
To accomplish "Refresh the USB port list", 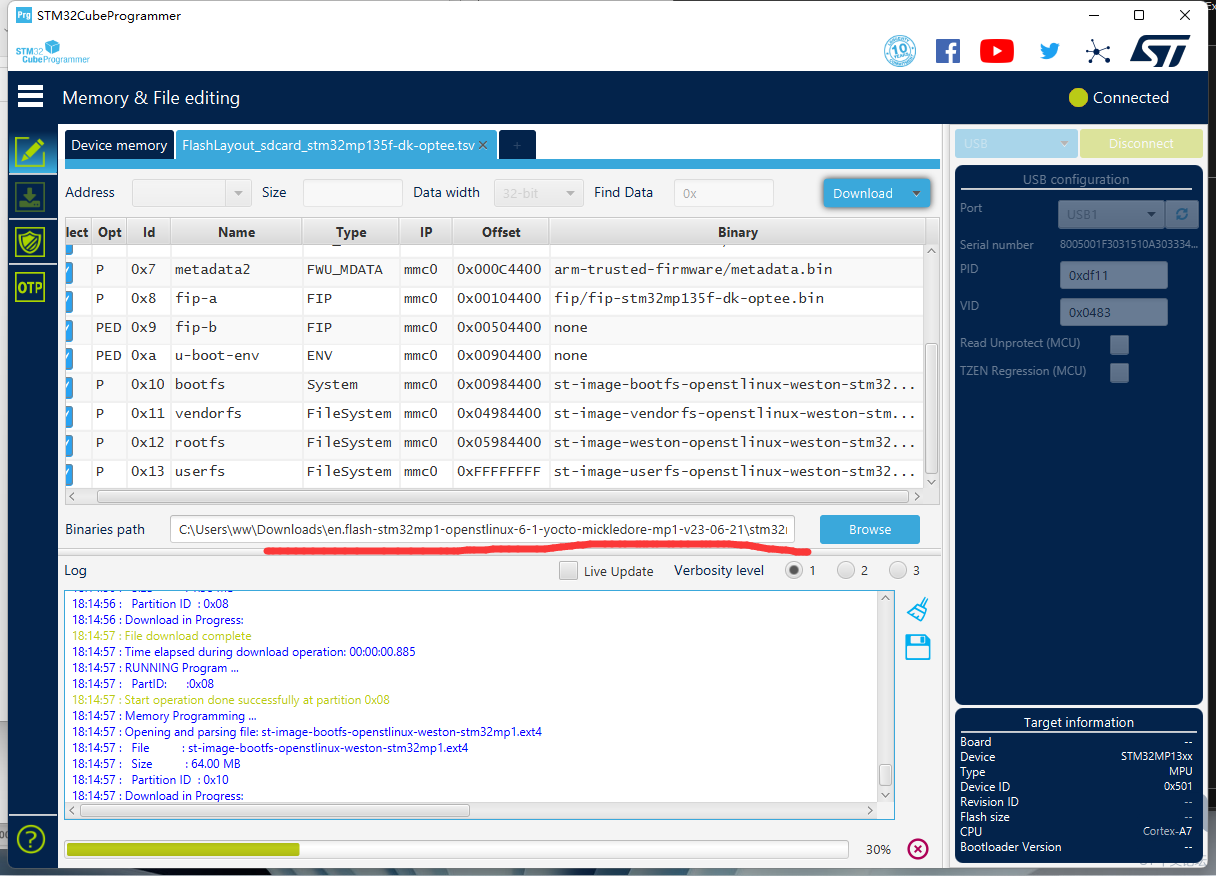I will pyautogui.click(x=1182, y=214).
